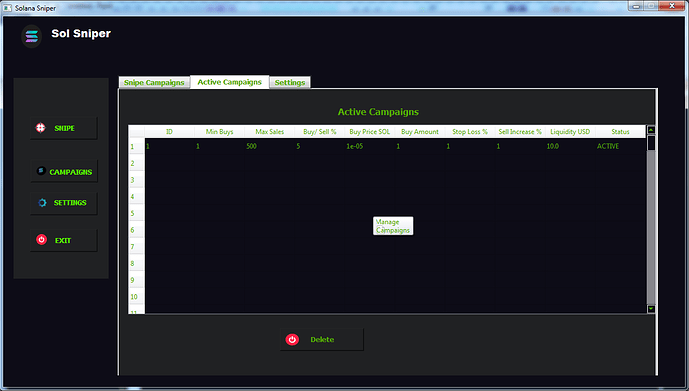Click the red power icon on Exit

[41, 240]
